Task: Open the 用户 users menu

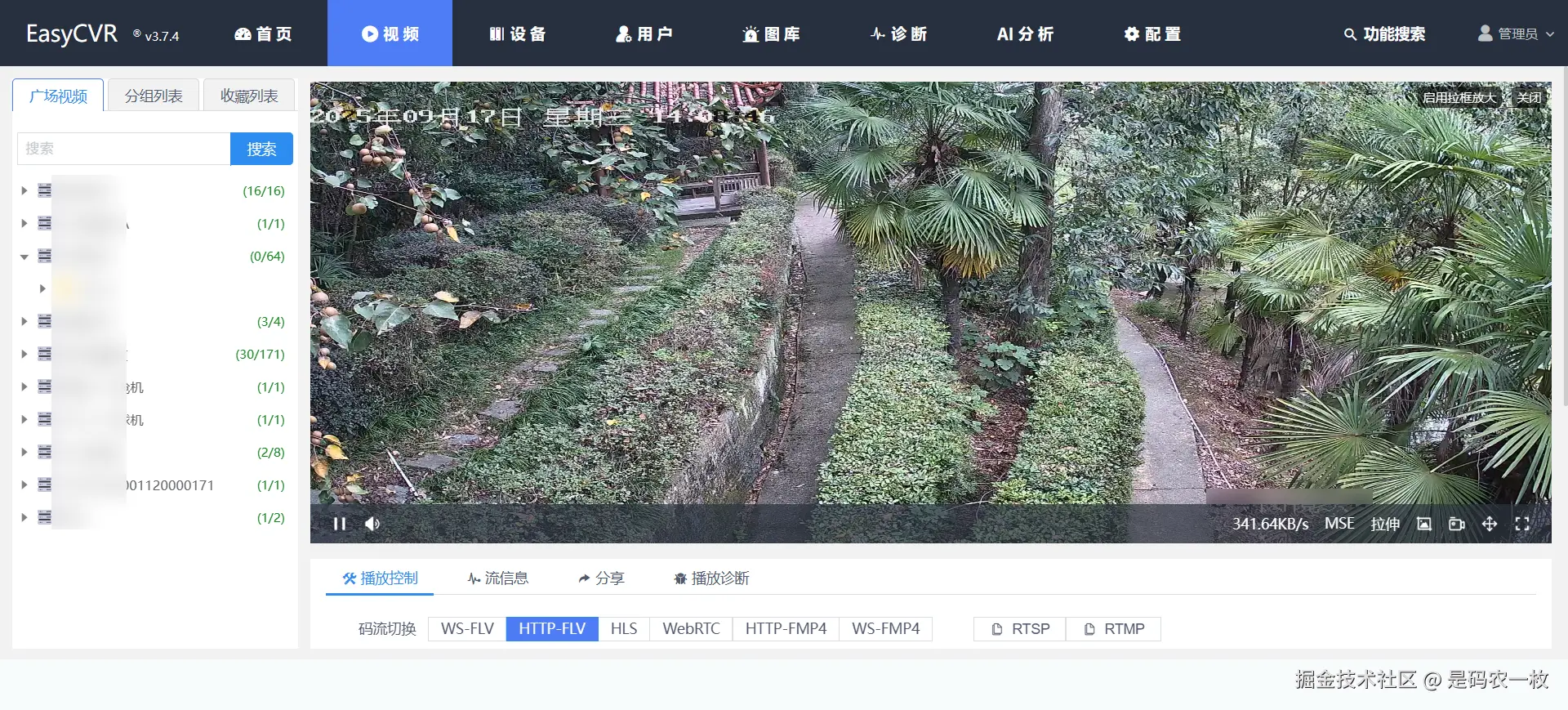Action: (x=644, y=33)
